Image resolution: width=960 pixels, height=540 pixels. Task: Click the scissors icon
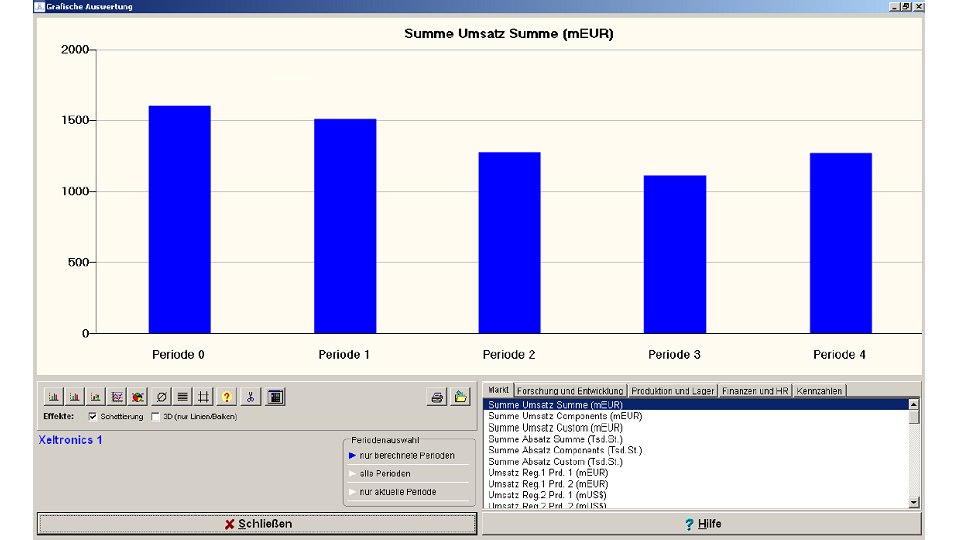click(250, 397)
